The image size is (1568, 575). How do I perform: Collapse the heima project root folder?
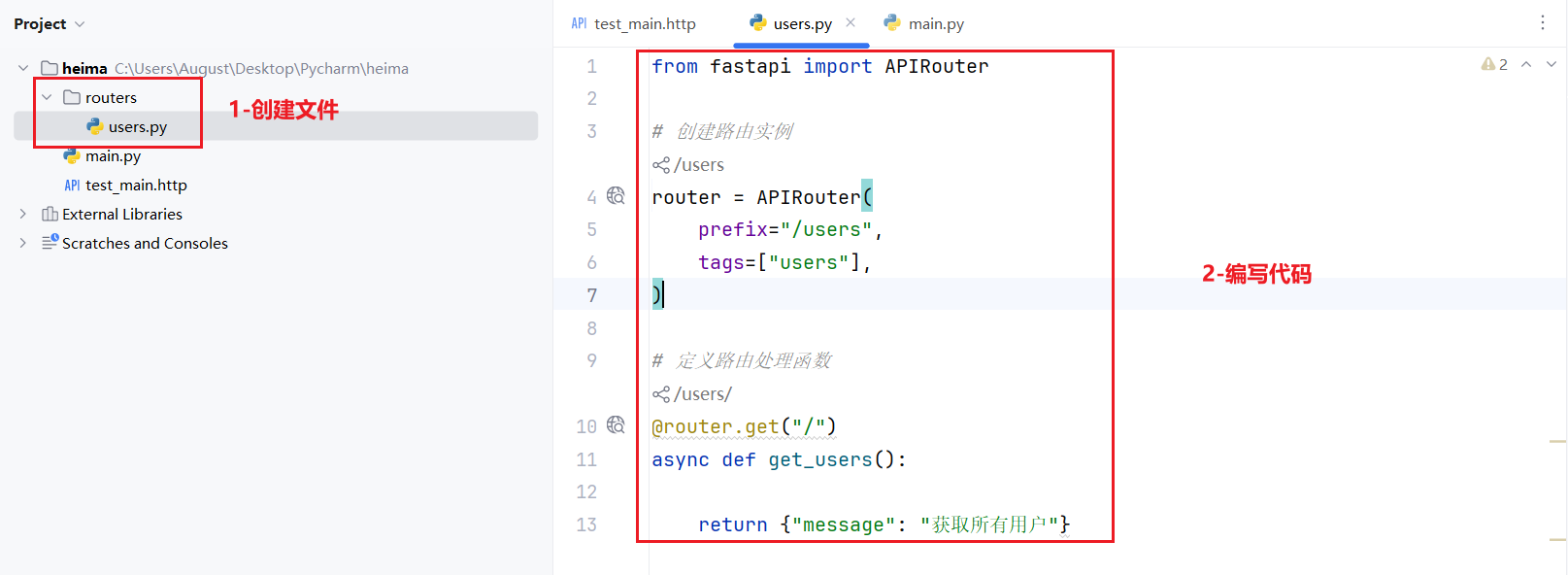23,68
